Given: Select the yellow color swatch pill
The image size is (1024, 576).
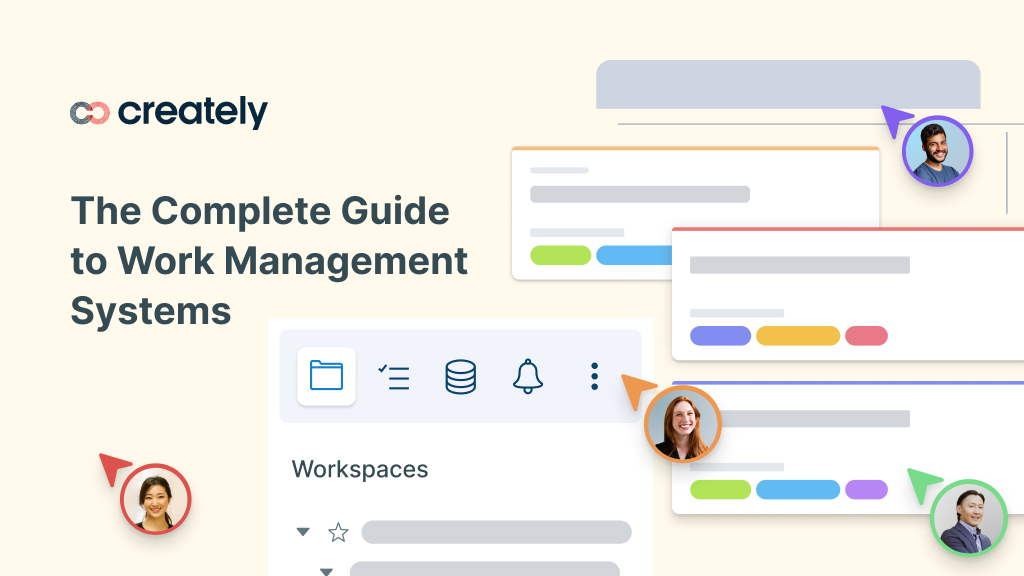Looking at the screenshot, I should [798, 336].
